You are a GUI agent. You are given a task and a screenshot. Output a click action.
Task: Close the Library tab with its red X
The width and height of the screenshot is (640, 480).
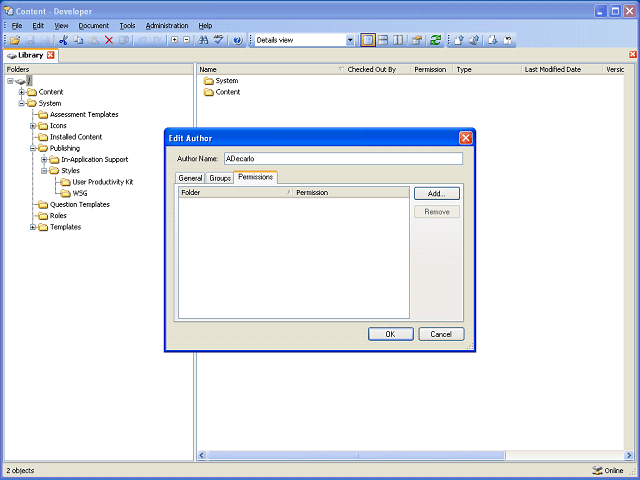pos(51,55)
